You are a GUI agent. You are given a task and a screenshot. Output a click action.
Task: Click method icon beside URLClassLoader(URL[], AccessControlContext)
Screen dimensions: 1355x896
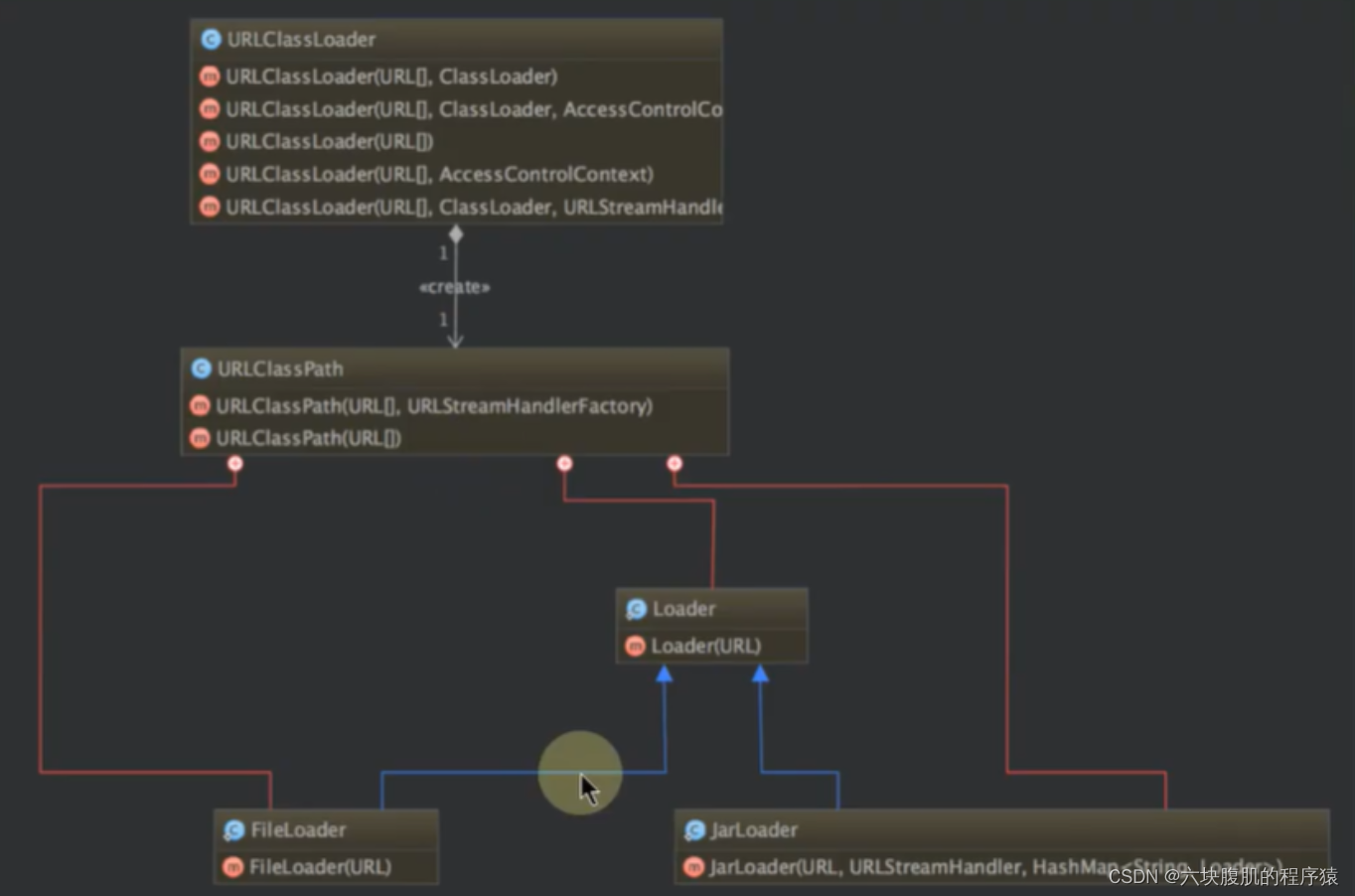(x=210, y=174)
